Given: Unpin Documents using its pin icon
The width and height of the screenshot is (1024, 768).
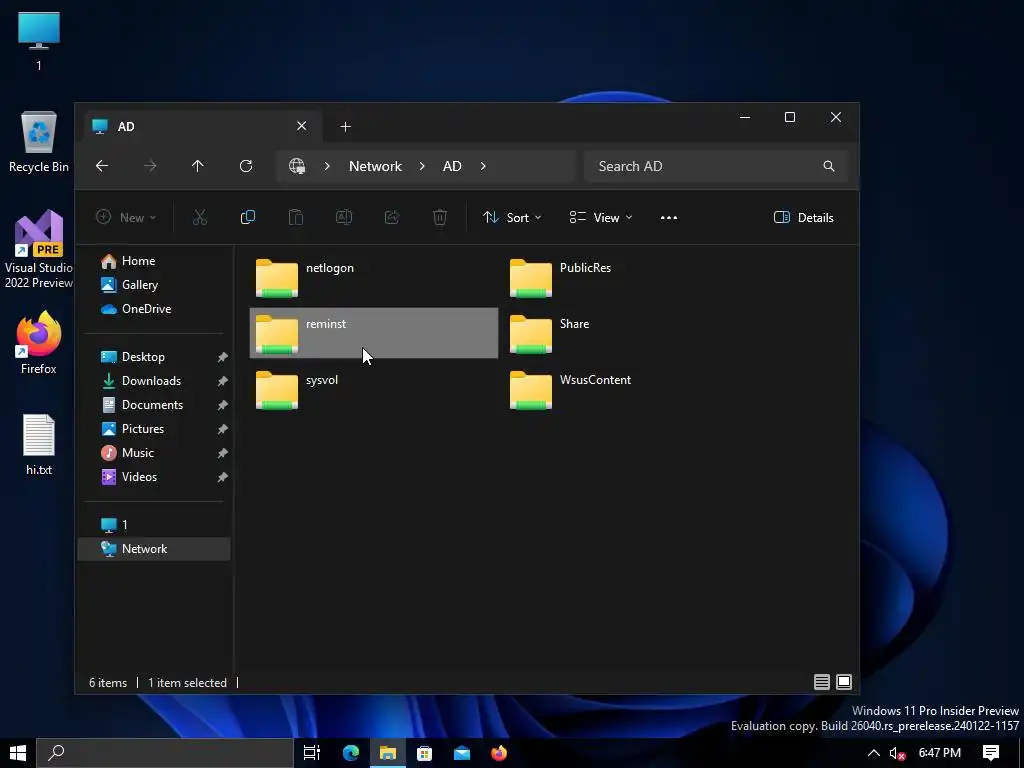Looking at the screenshot, I should coord(223,405).
